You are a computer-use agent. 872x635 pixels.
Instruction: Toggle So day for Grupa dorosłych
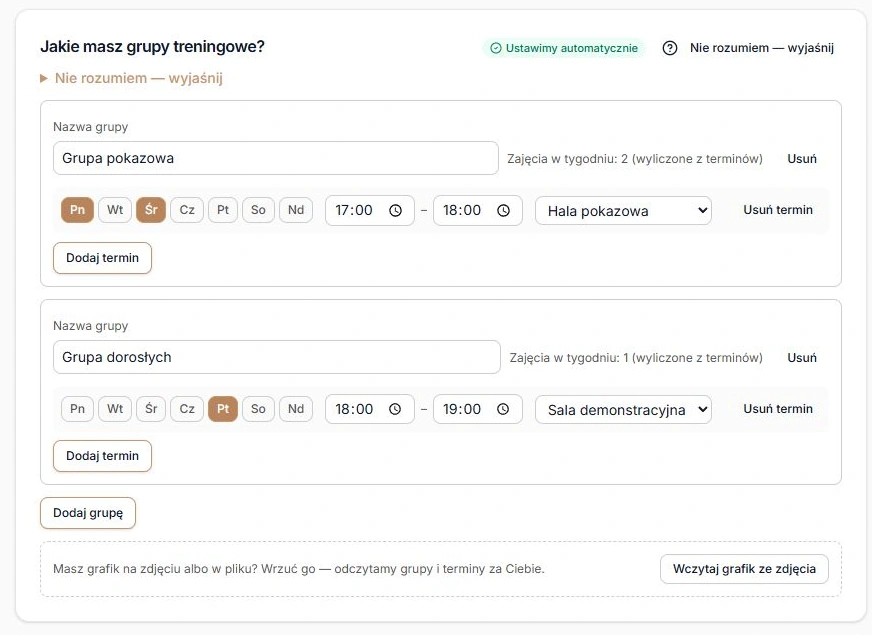[258, 409]
